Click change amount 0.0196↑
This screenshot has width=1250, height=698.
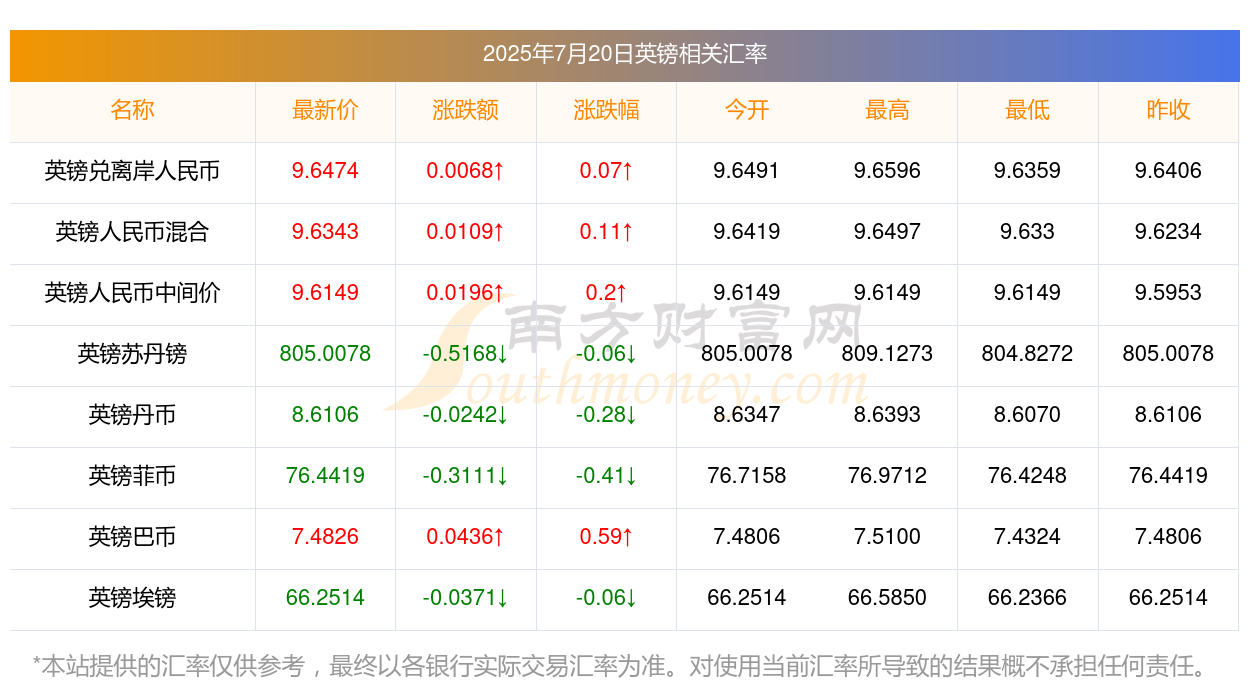[466, 293]
